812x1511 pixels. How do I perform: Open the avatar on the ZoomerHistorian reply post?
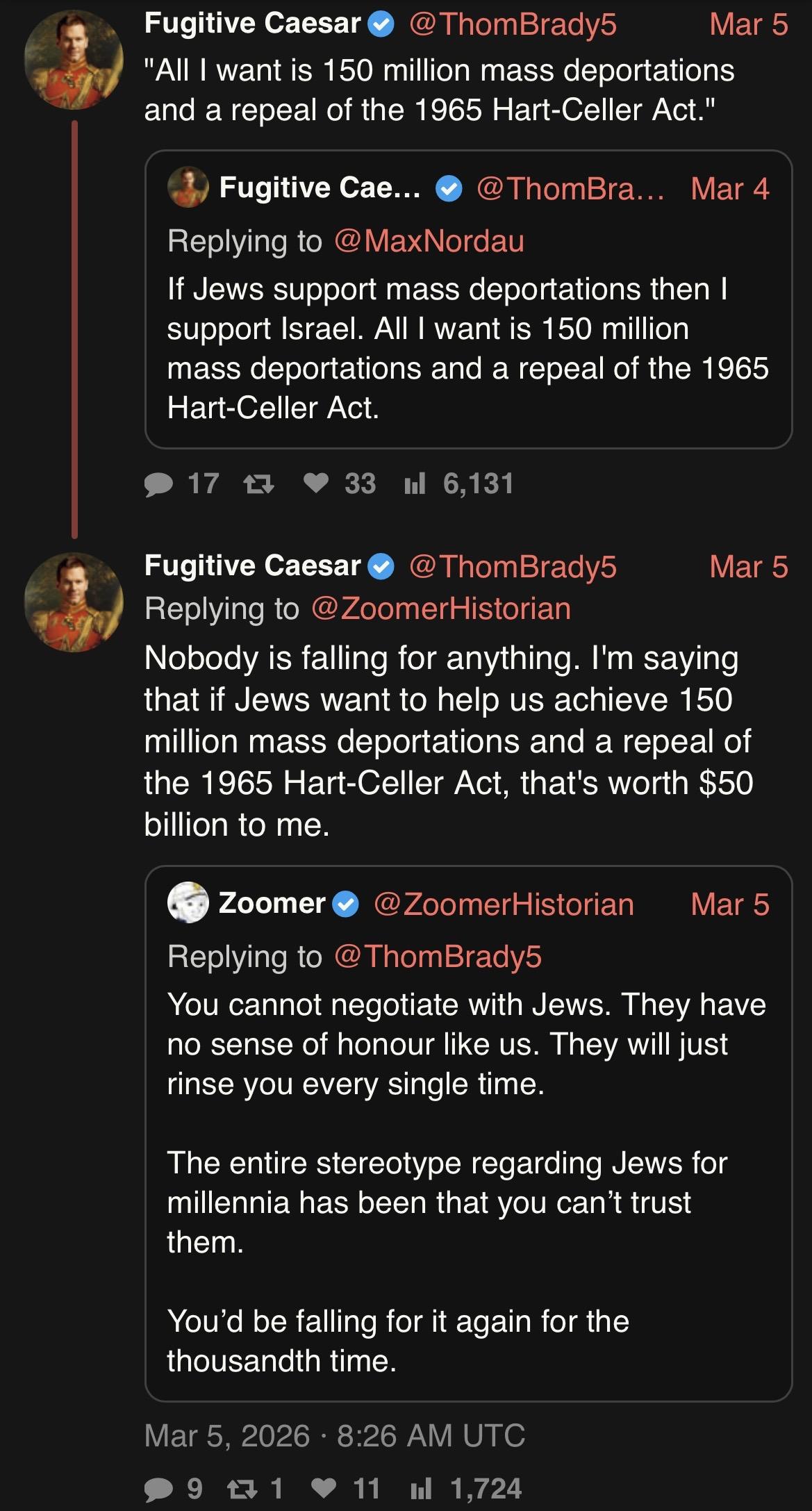tap(74, 602)
